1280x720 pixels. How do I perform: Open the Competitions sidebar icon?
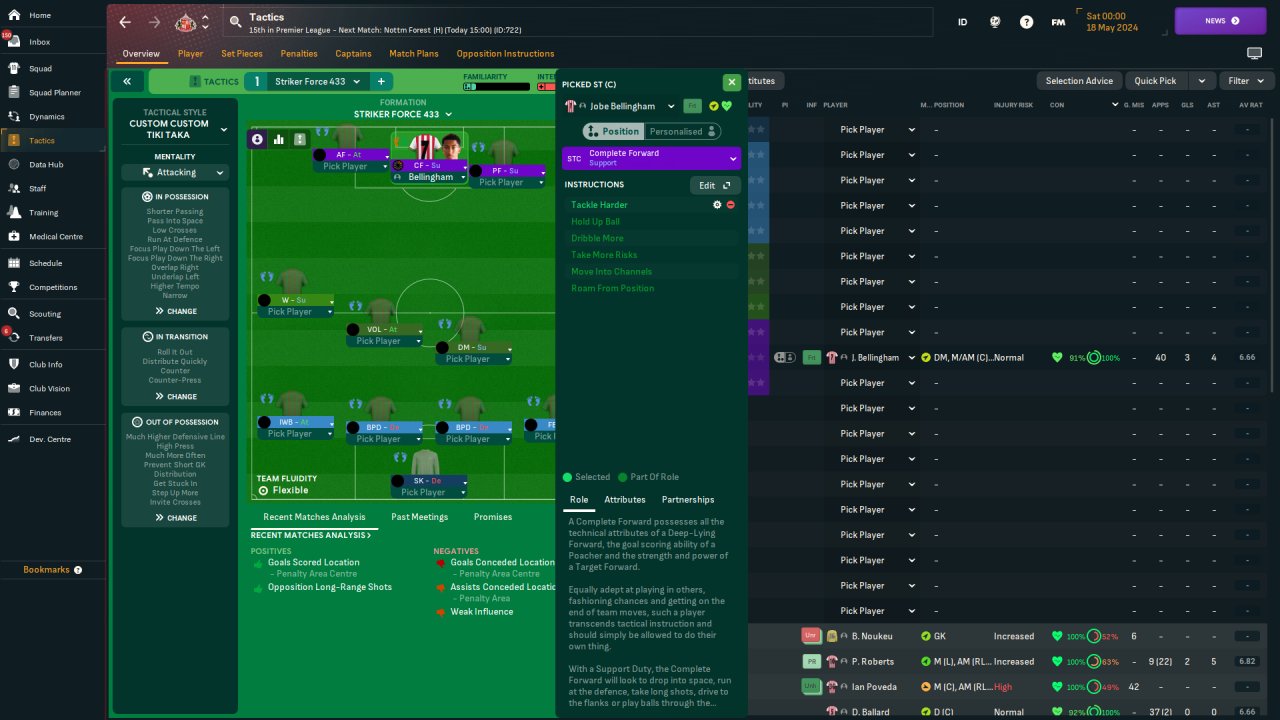[x=15, y=287]
